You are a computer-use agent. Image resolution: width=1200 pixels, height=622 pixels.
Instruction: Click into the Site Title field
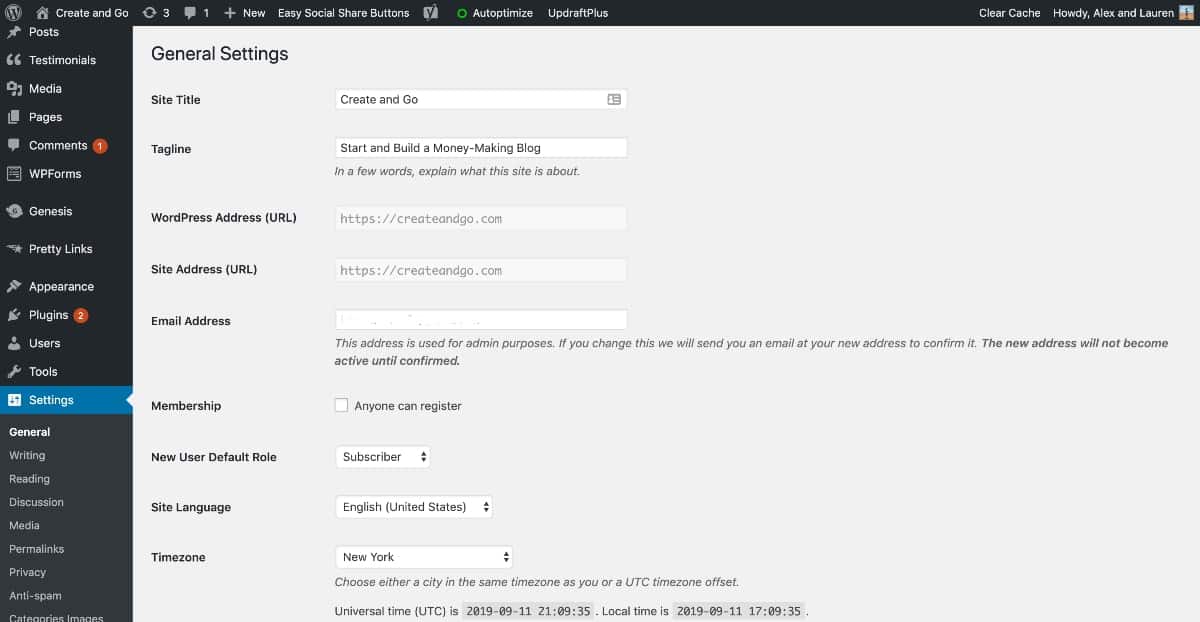point(481,99)
